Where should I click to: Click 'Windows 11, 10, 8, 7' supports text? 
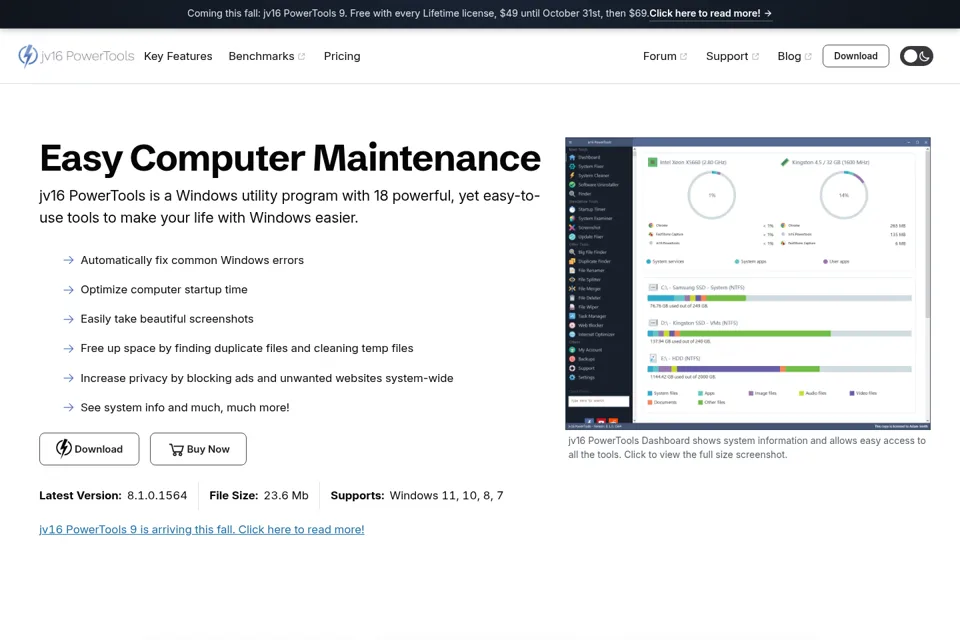tap(446, 495)
